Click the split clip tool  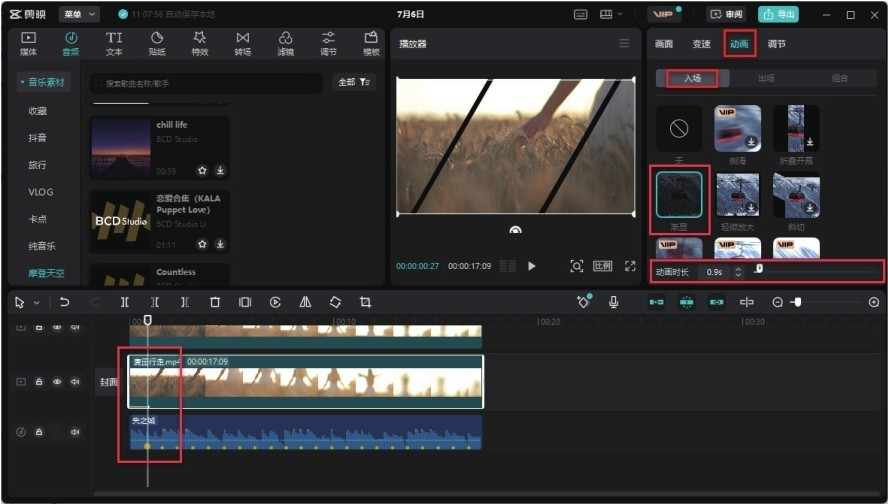pyautogui.click(x=125, y=302)
